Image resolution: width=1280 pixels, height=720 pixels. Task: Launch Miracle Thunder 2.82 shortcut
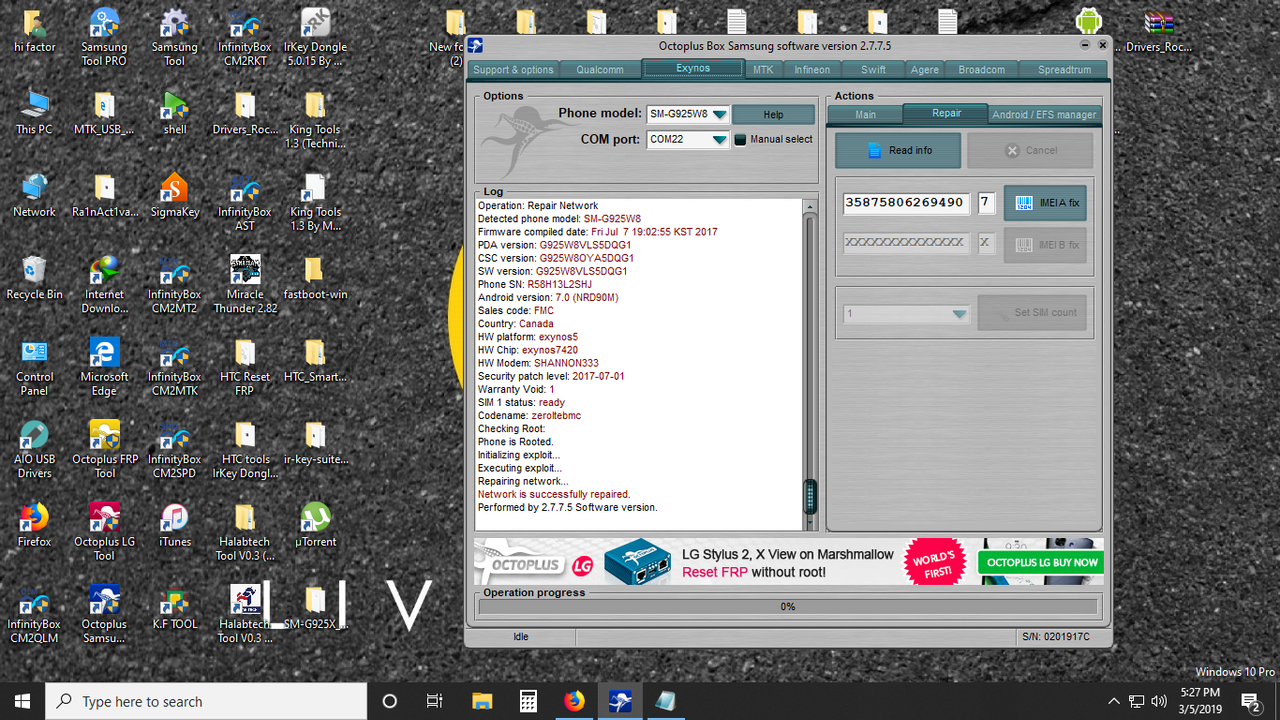click(x=245, y=285)
